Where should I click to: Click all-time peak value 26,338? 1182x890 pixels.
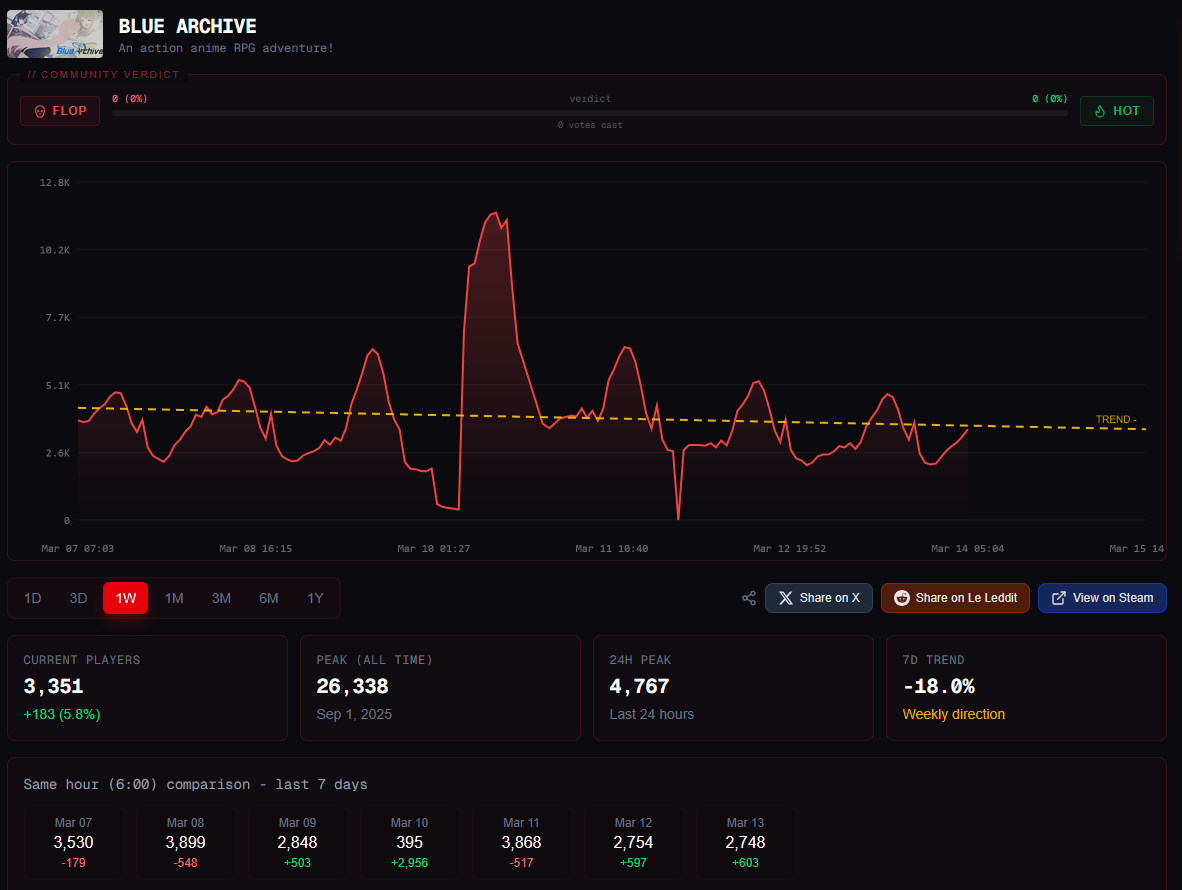(x=352, y=687)
